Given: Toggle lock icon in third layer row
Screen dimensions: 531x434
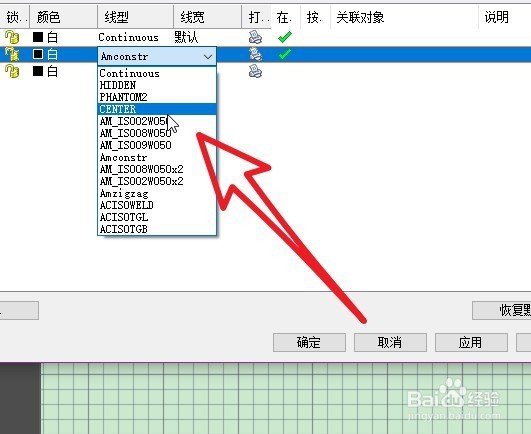Looking at the screenshot, I should pos(12,71).
